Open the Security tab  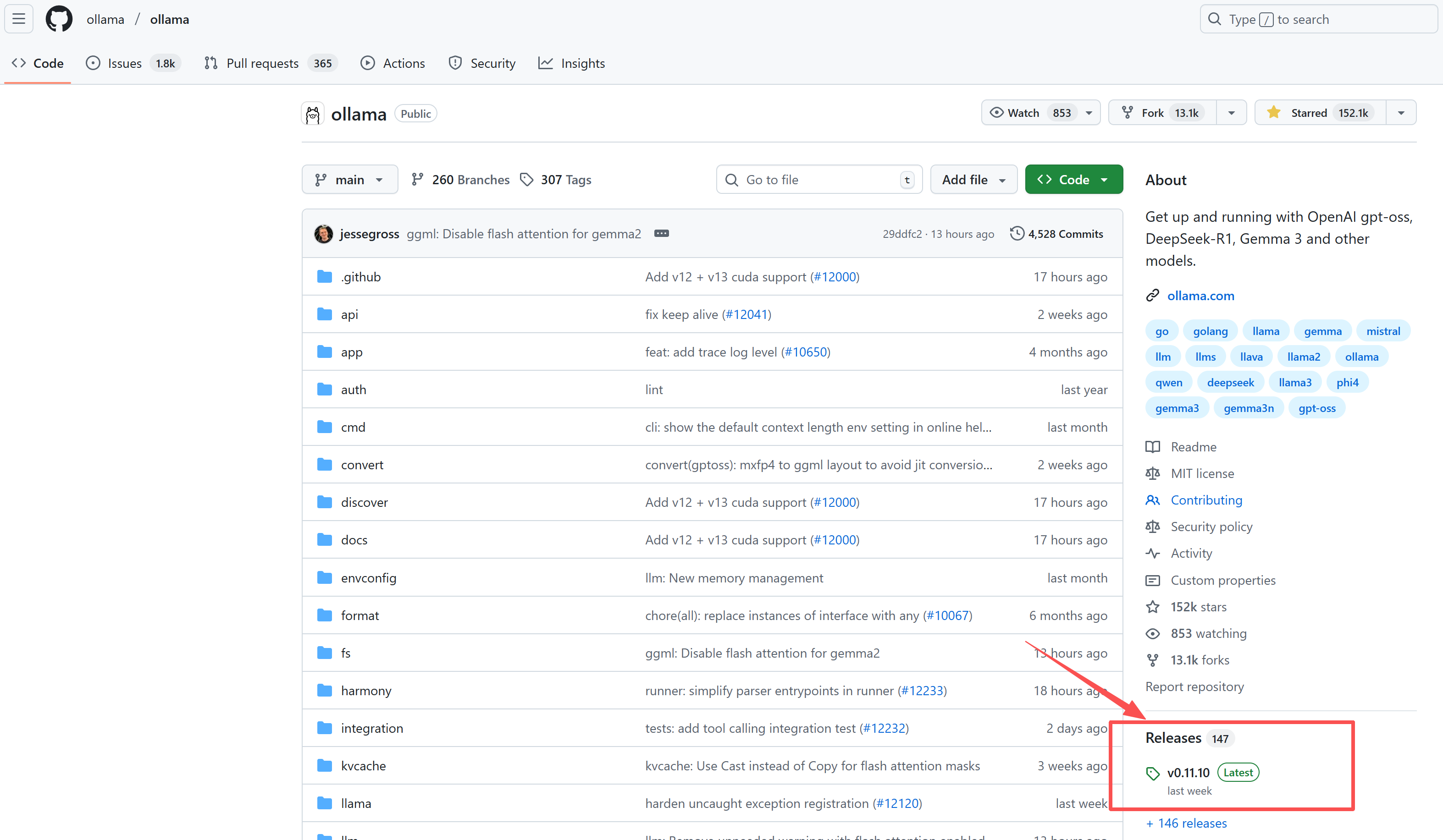(482, 63)
